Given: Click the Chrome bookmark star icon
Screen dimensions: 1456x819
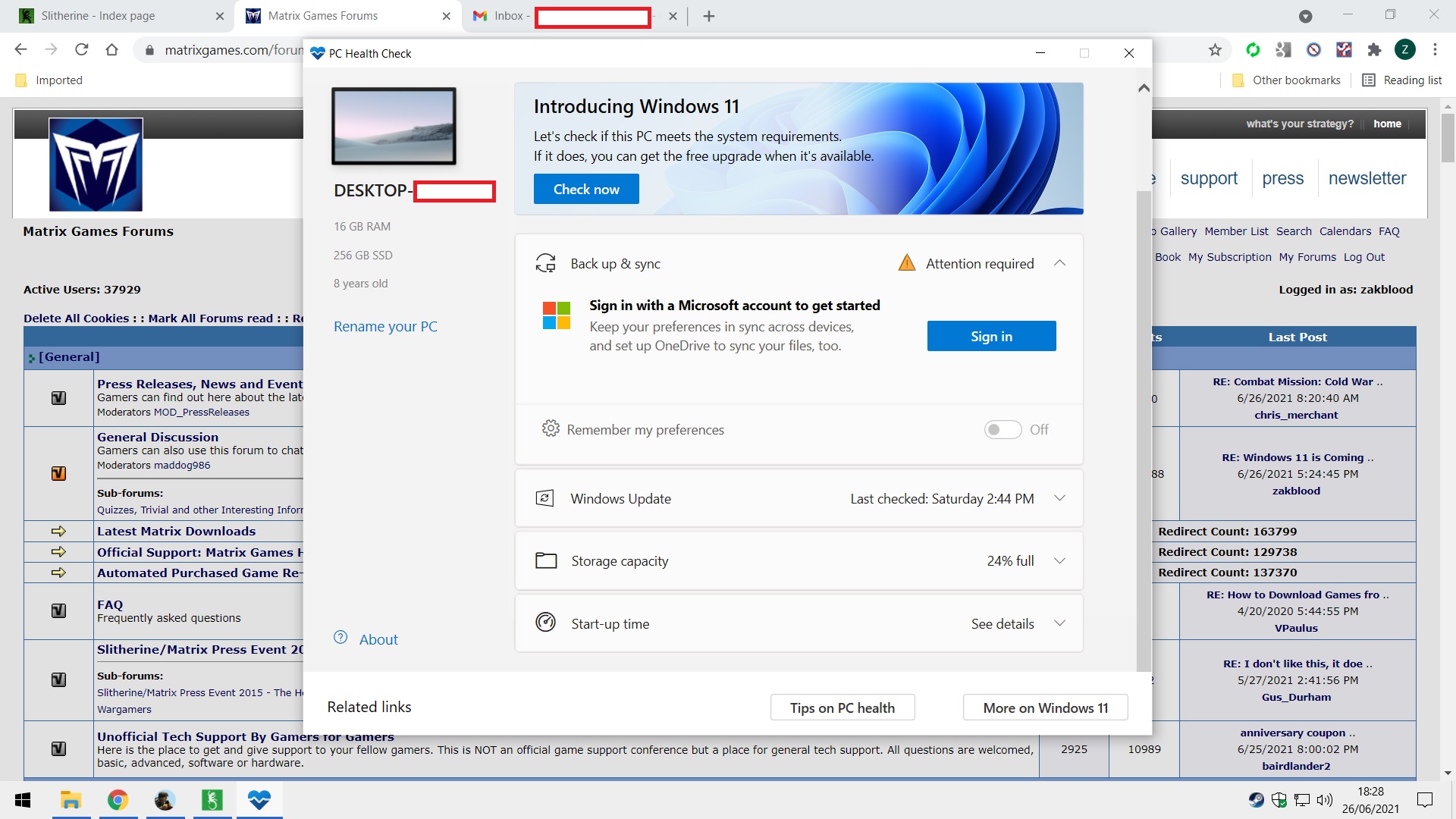Looking at the screenshot, I should point(1215,50).
